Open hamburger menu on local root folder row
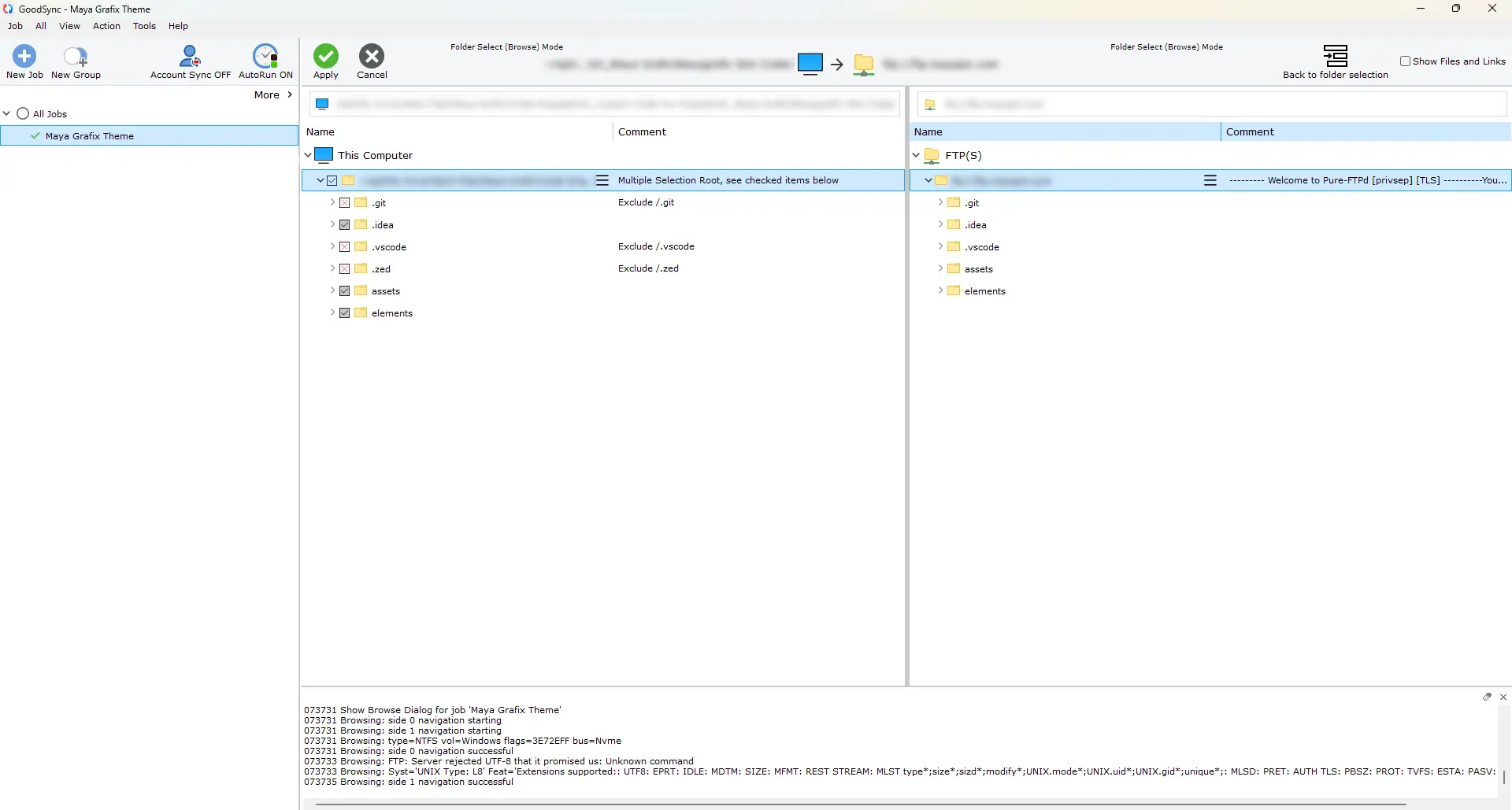The image size is (1512, 810). (602, 180)
